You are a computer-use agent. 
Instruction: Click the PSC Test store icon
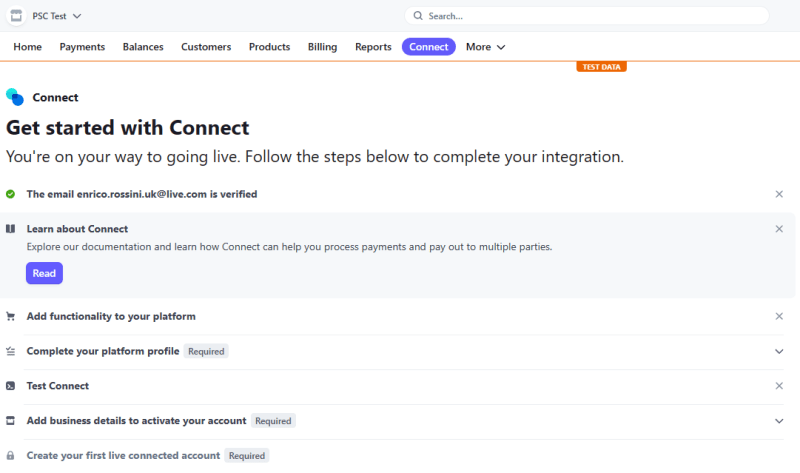click(x=16, y=16)
